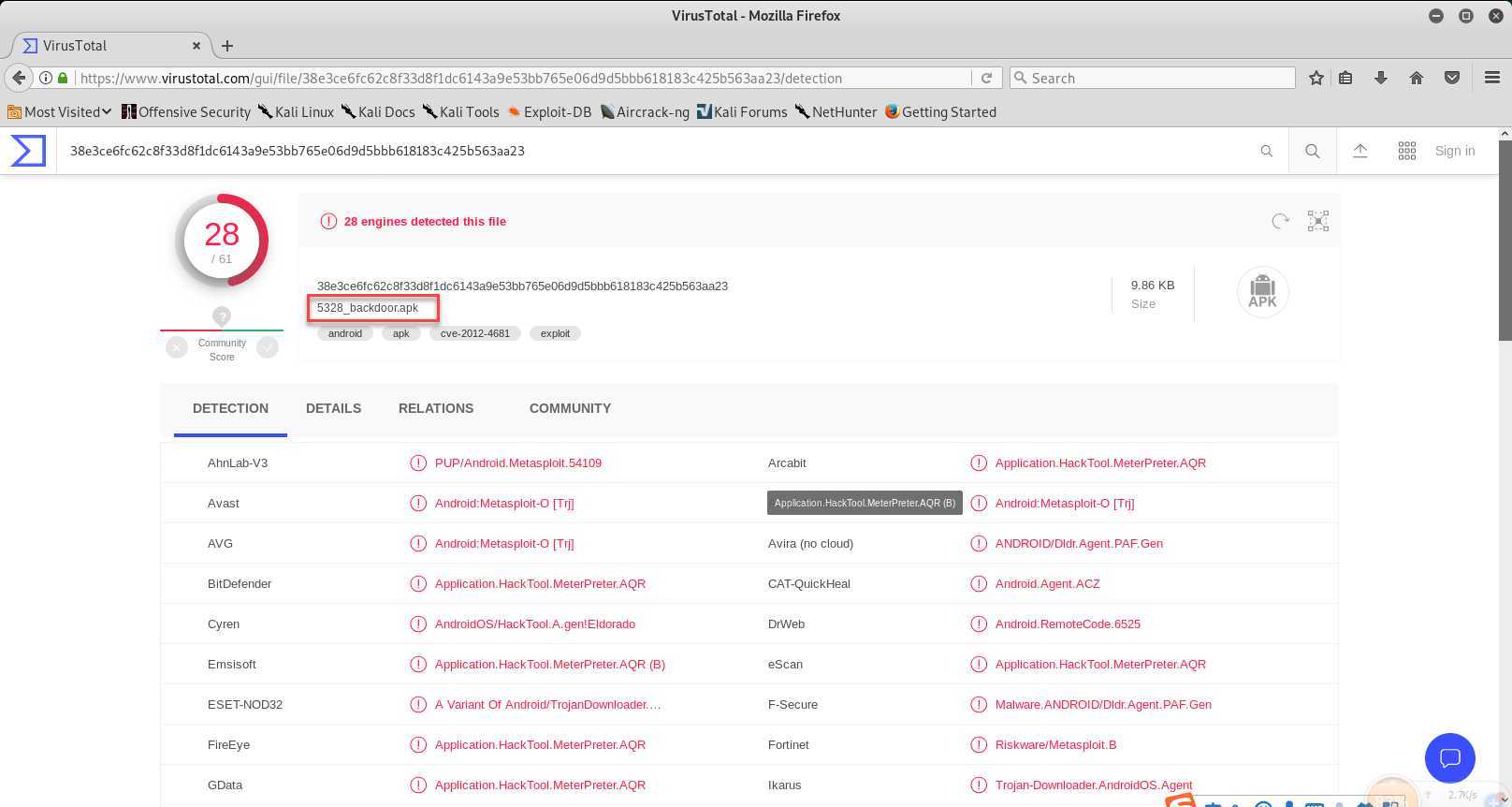The image size is (1512, 807).
Task: Open the chat bubble button
Action: click(1449, 757)
